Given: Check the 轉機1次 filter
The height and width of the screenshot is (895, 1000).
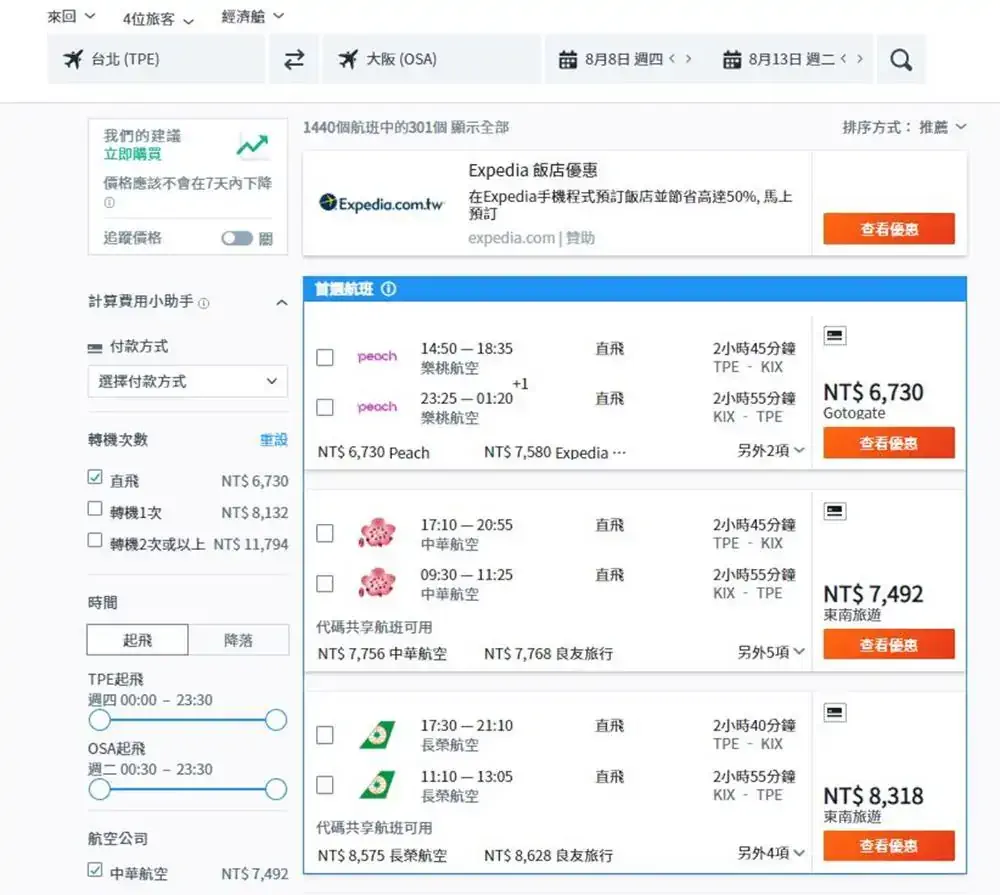Looking at the screenshot, I should pyautogui.click(x=95, y=508).
